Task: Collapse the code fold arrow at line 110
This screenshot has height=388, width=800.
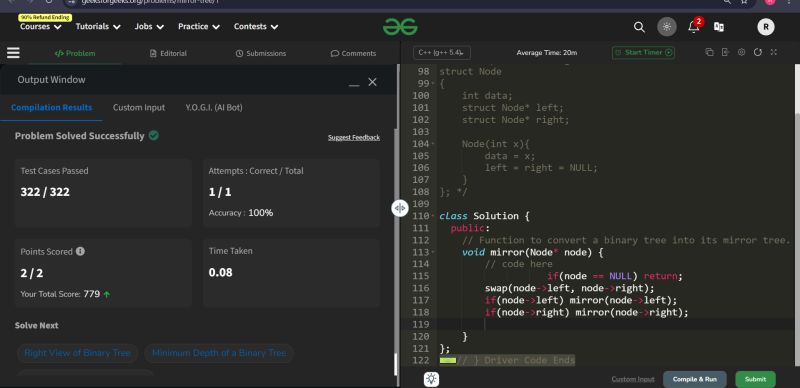Action: (x=433, y=216)
